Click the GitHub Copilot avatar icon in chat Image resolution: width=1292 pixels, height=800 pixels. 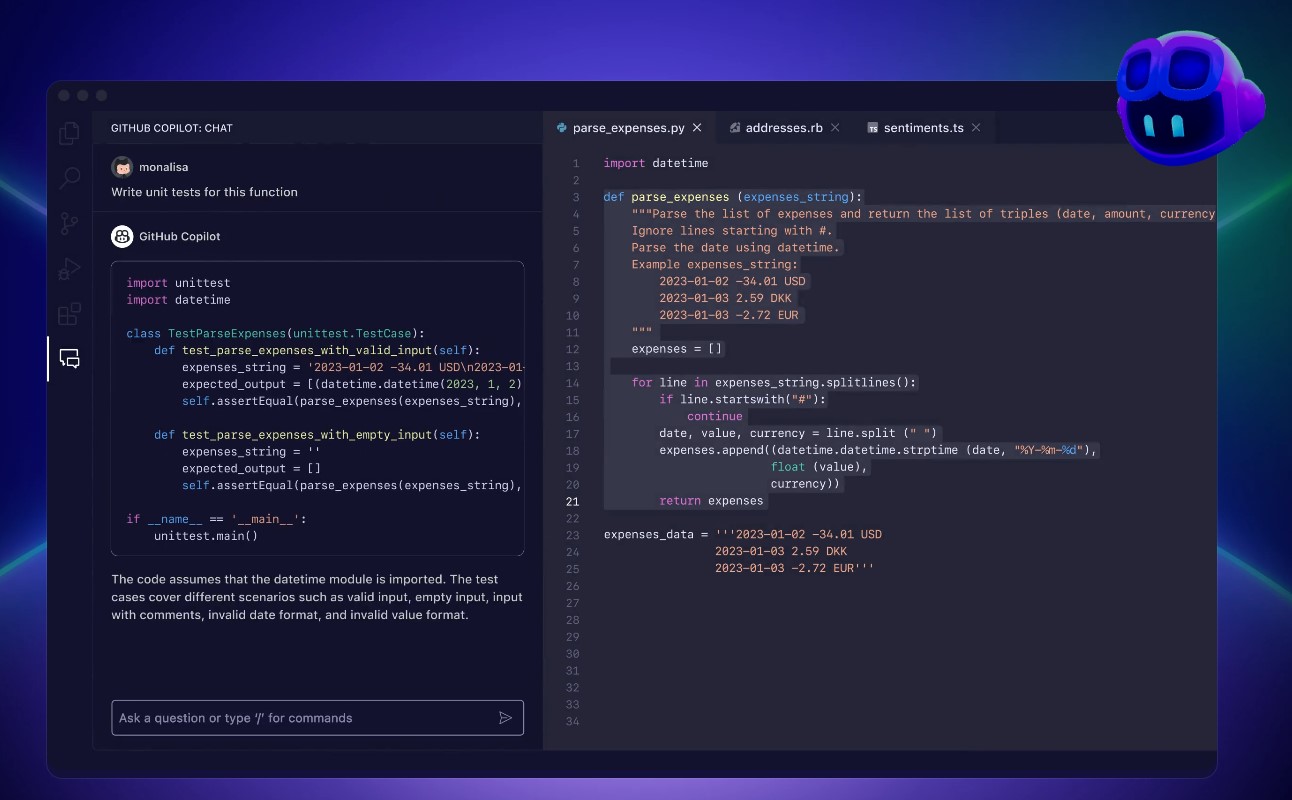click(x=122, y=237)
